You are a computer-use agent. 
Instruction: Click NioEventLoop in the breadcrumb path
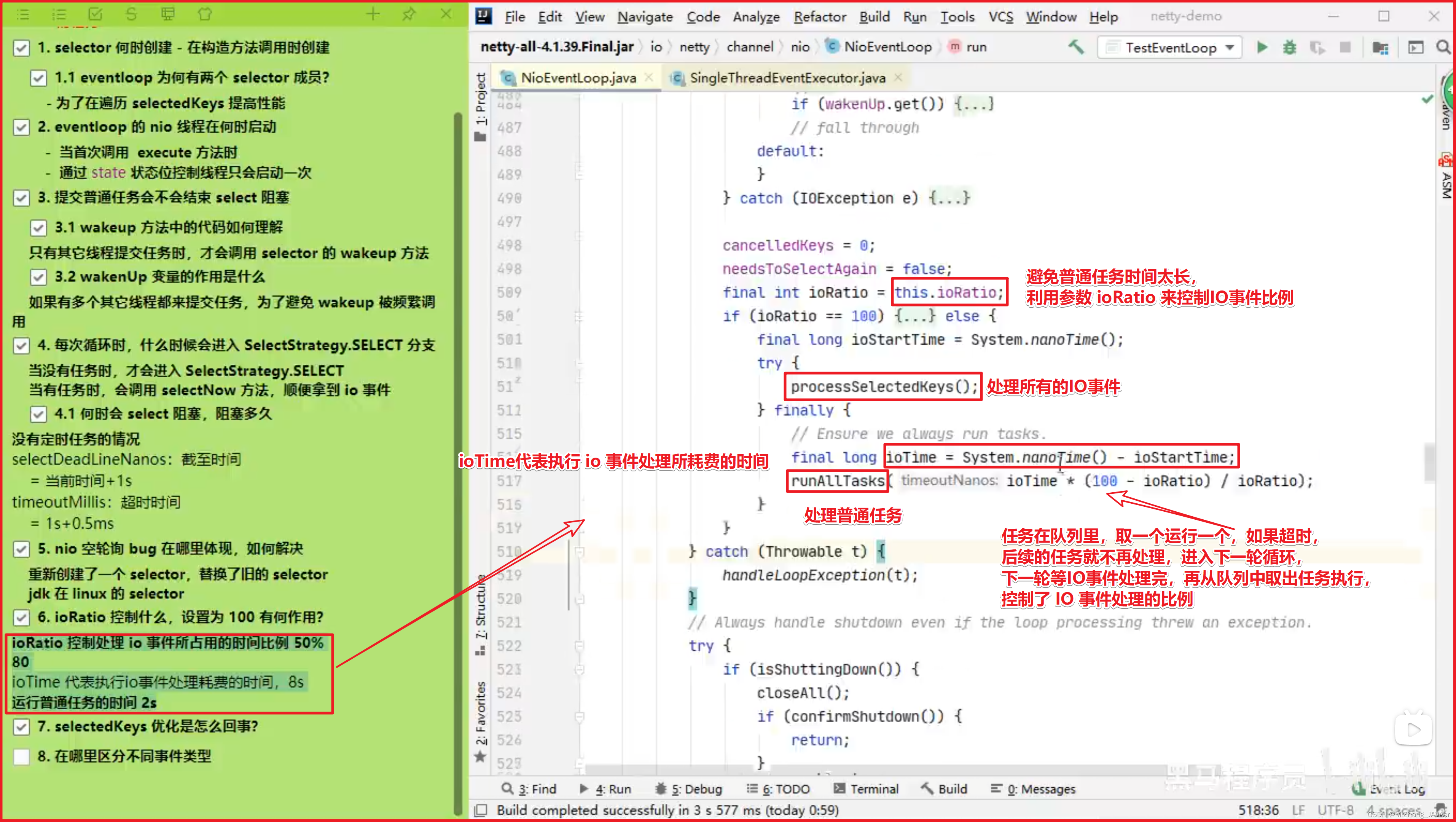tap(887, 47)
